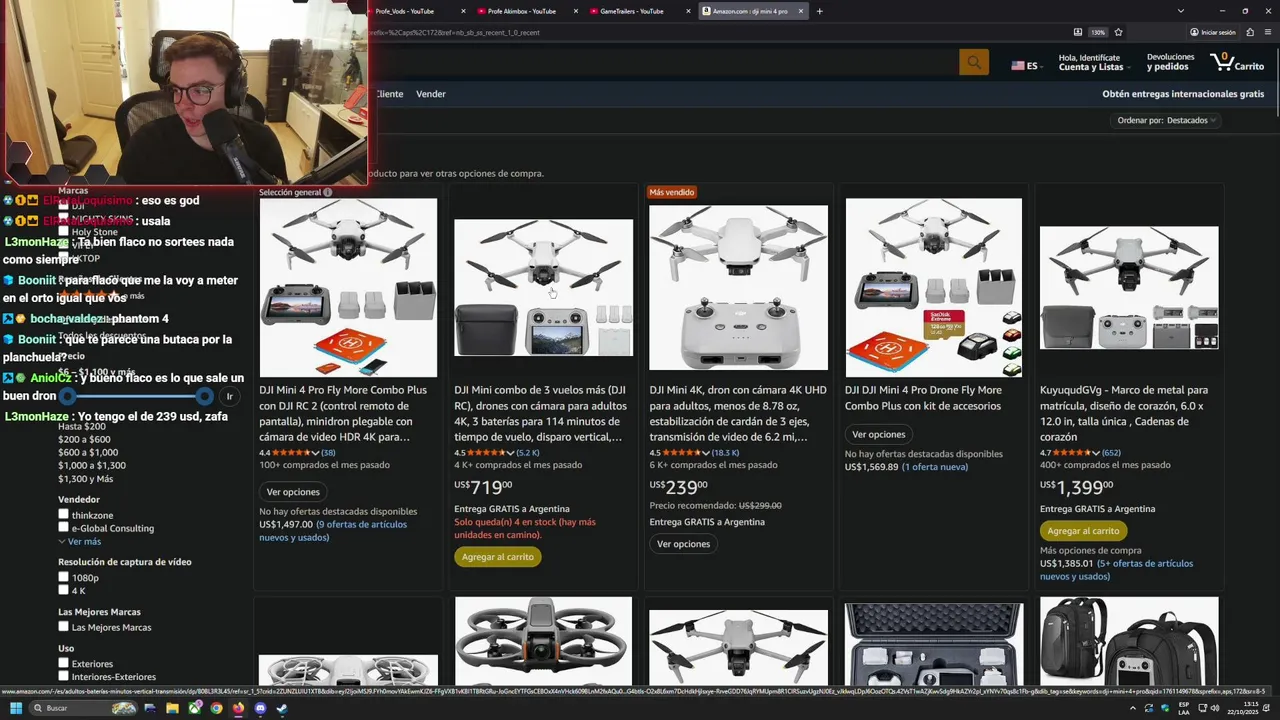This screenshot has width=1280, height=720.
Task: Open the list all tabs chevron
Action: [1180, 11]
